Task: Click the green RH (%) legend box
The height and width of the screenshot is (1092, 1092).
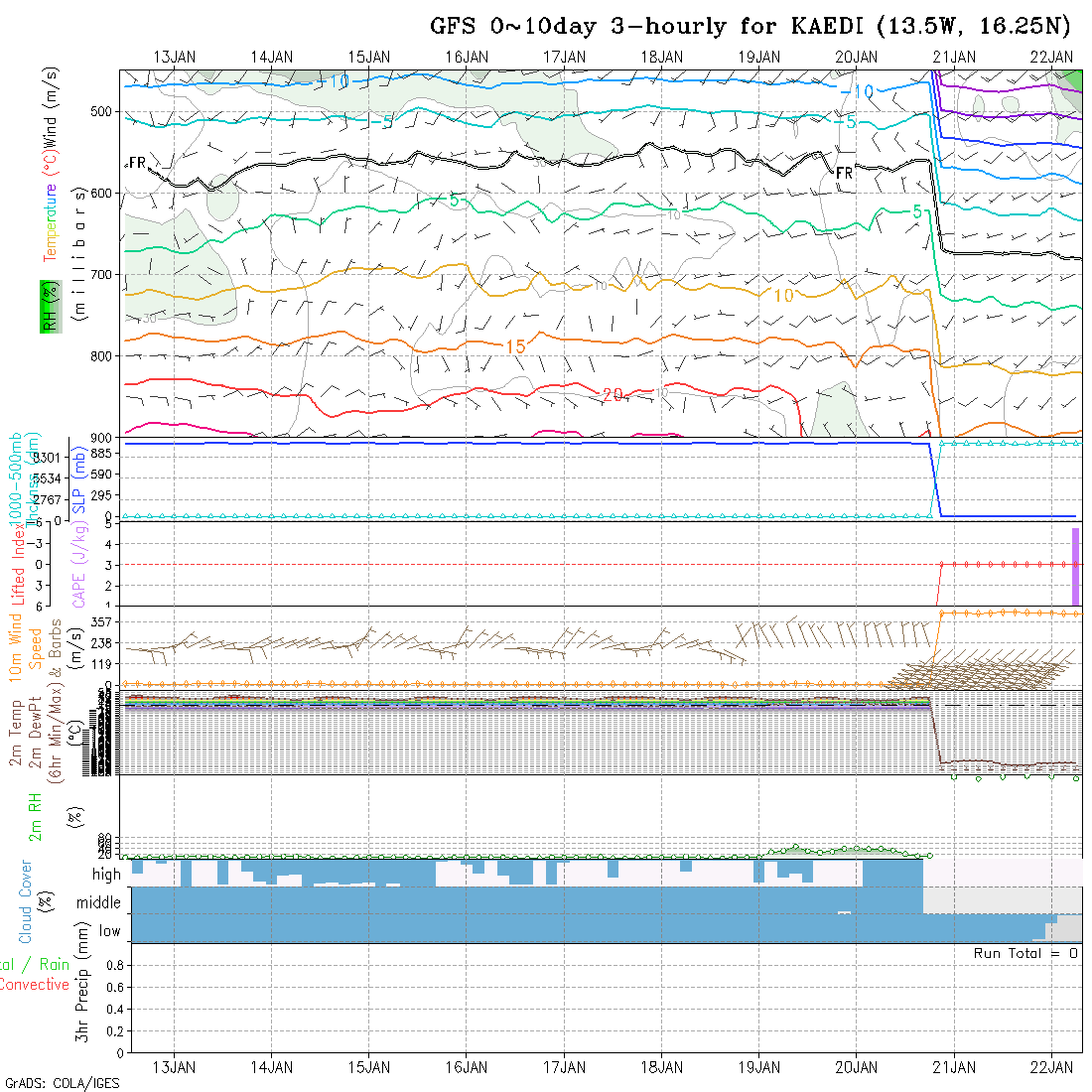Action: click(x=49, y=306)
